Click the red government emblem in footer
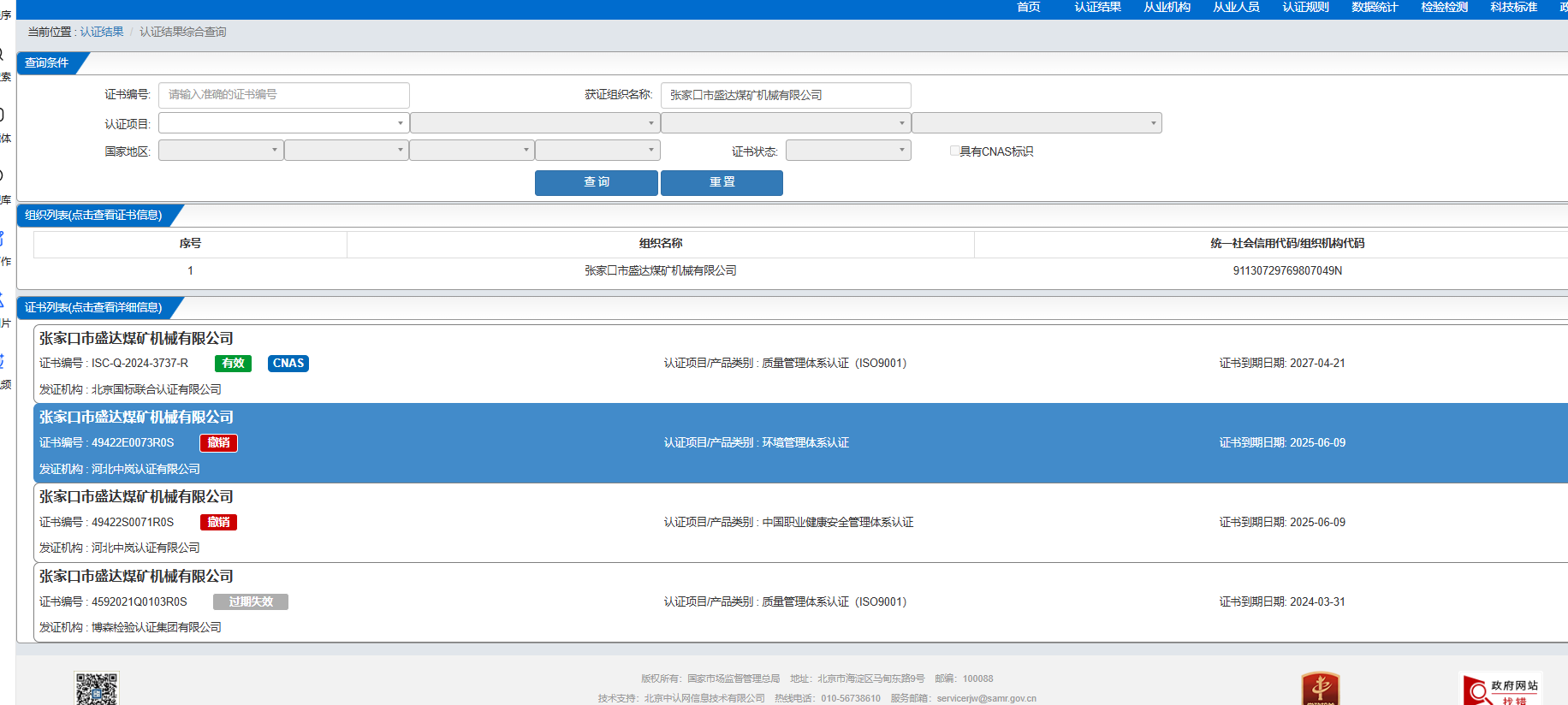Image resolution: width=1568 pixels, height=705 pixels. pyautogui.click(x=1320, y=689)
